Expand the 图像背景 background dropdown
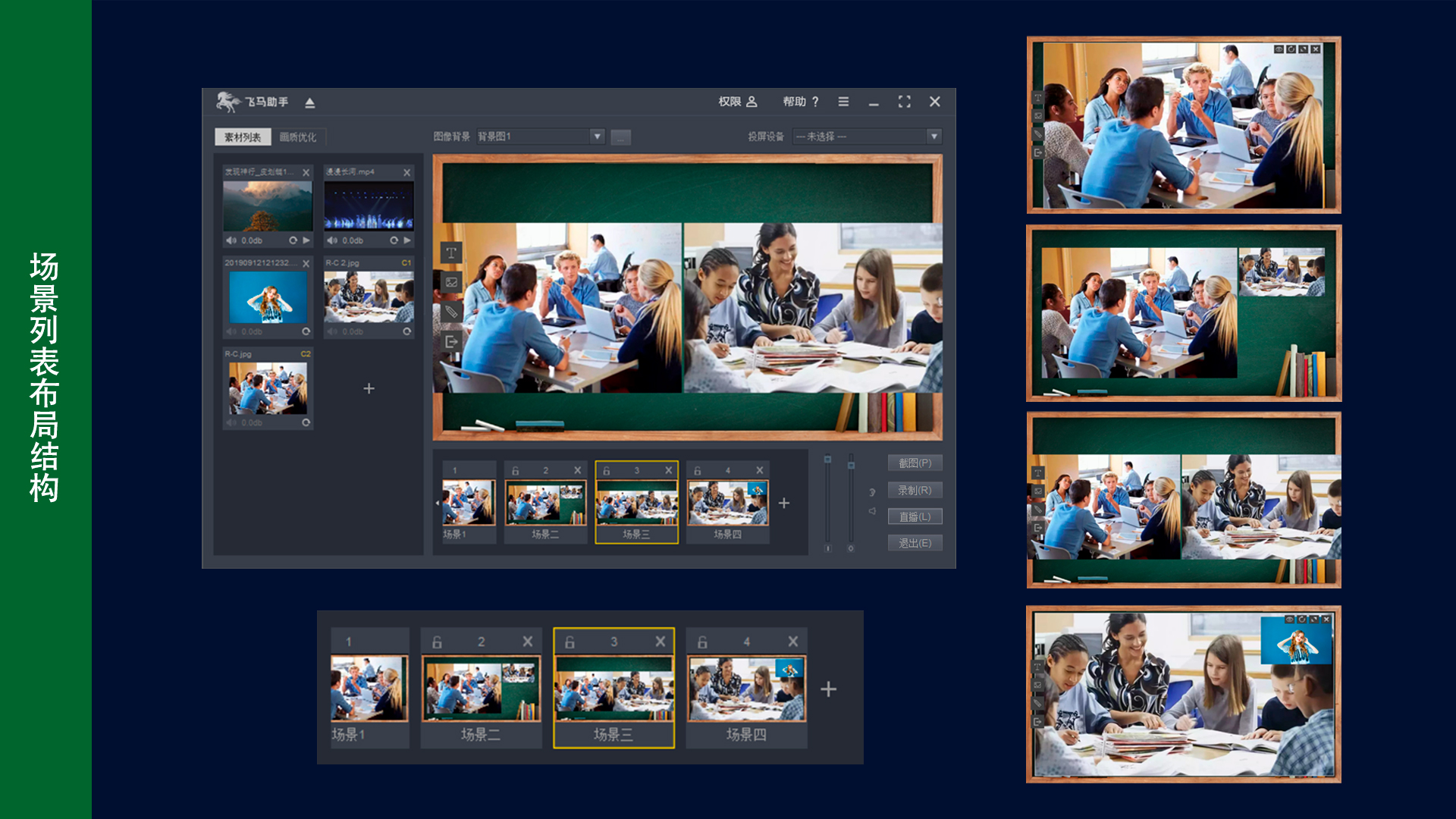1456x819 pixels. pos(598,136)
